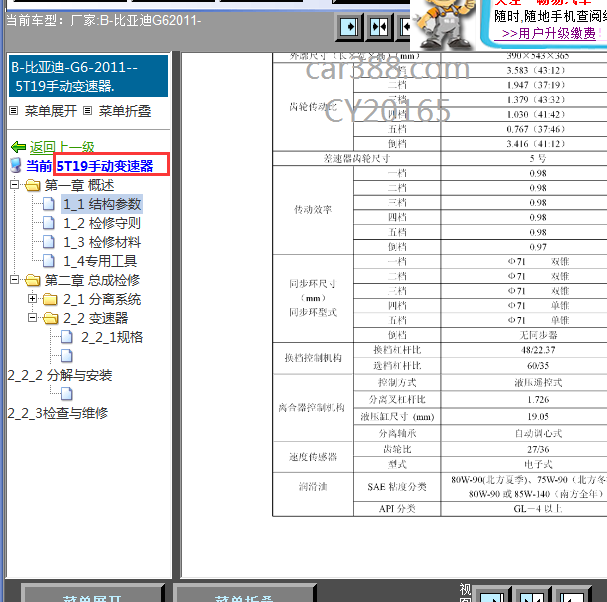Click the 60/35 value cell
The height and width of the screenshot is (602, 607).
pos(538,366)
